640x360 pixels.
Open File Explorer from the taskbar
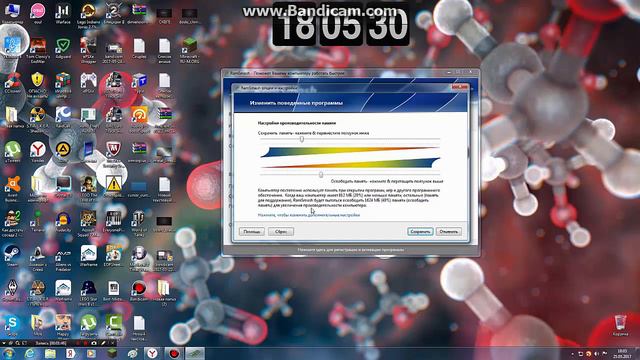[50, 353]
